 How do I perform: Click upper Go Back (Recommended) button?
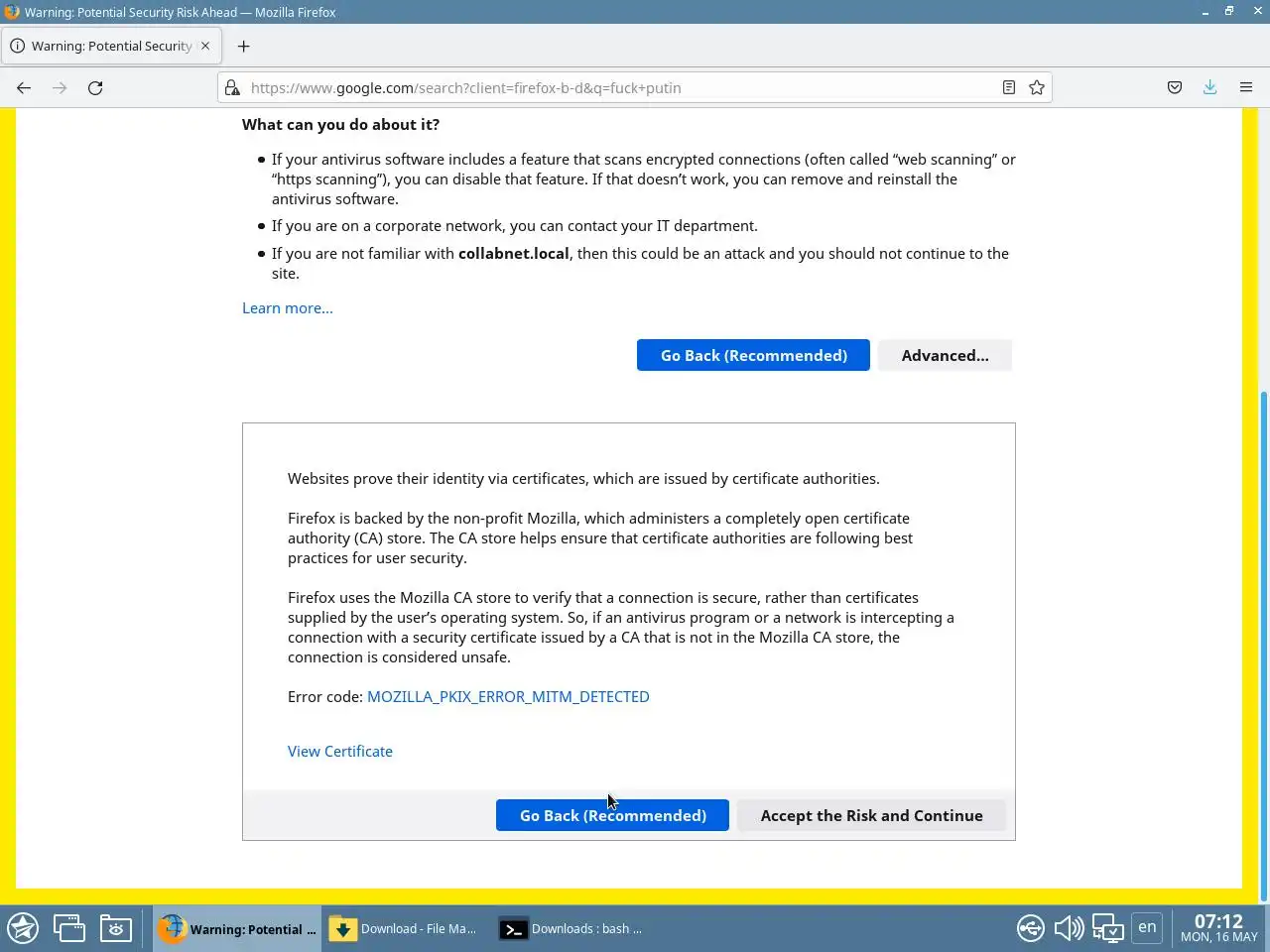coord(753,355)
